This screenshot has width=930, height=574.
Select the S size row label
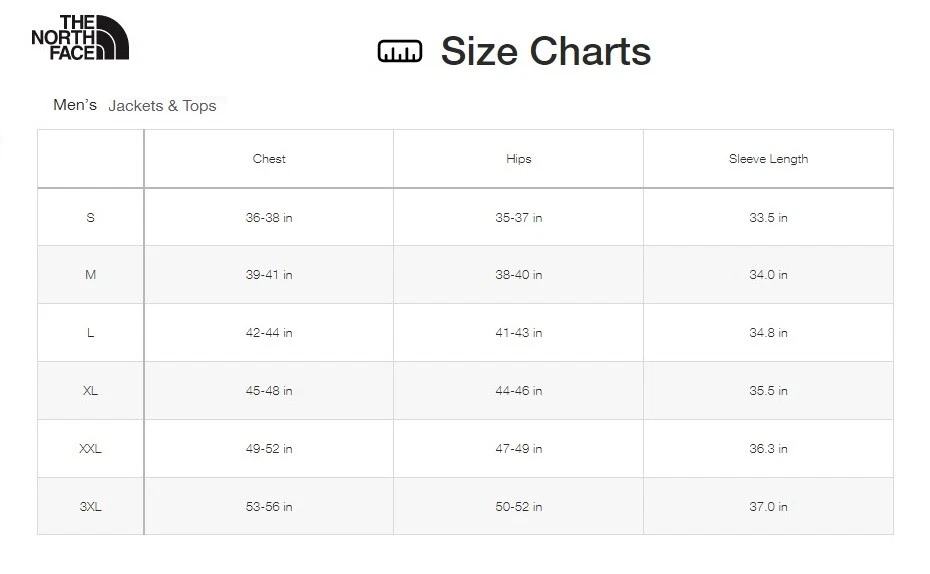click(91, 217)
